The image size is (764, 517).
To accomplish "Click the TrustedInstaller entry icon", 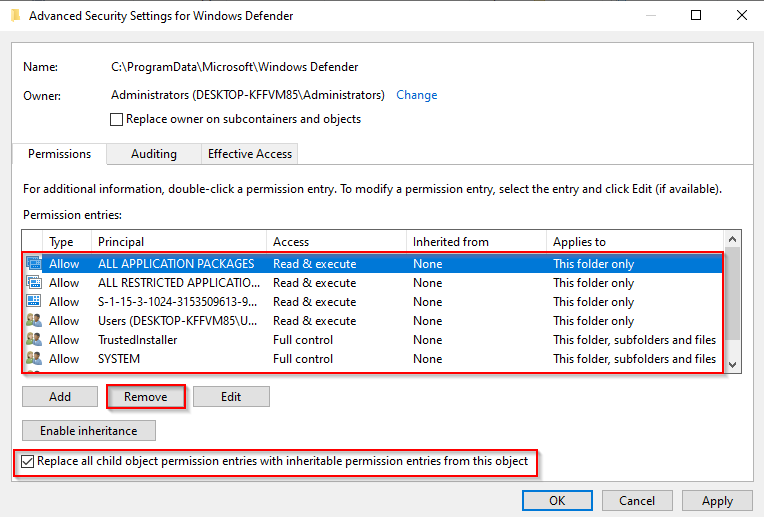I will [x=34, y=340].
